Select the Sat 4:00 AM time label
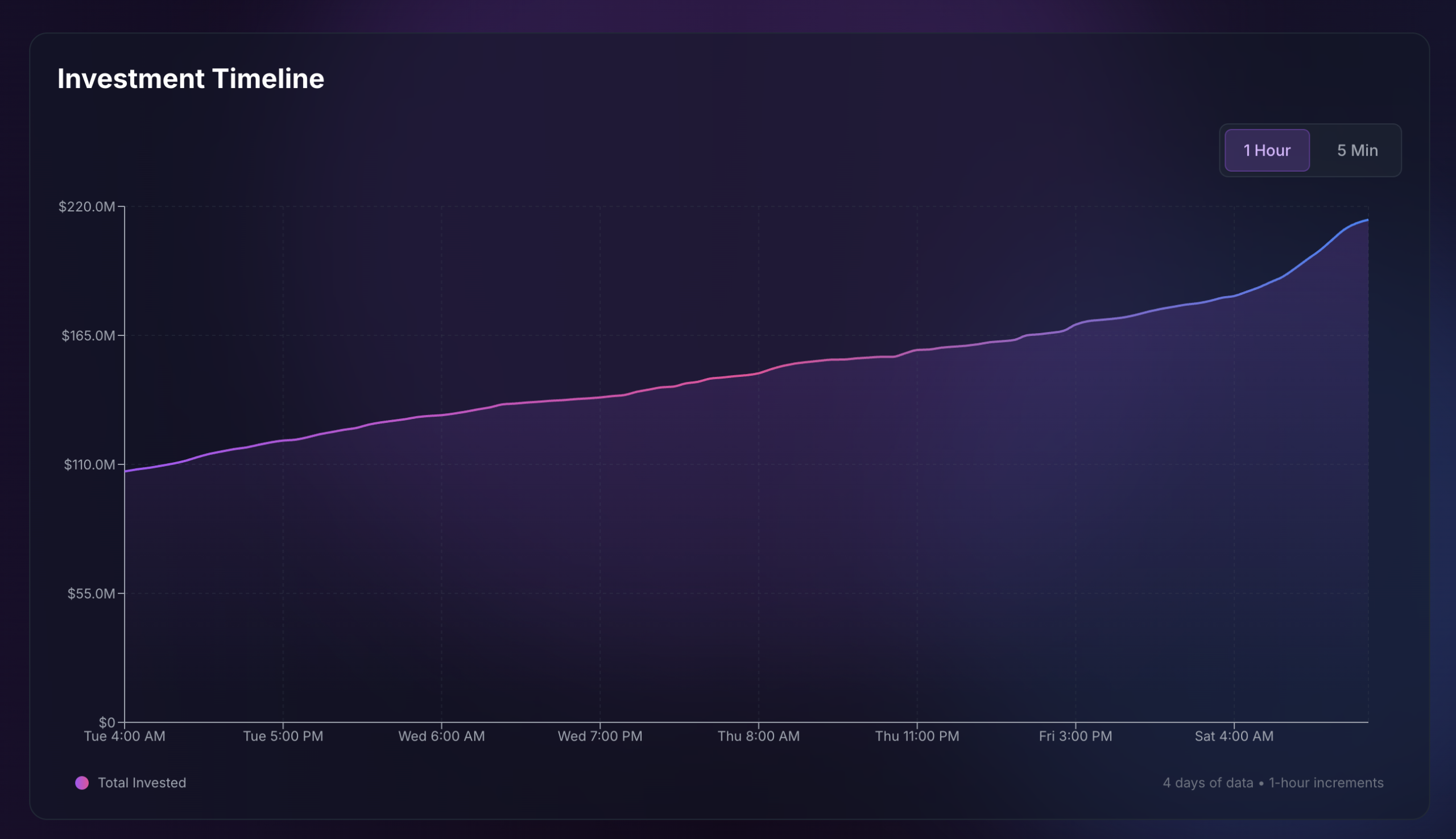Image resolution: width=1456 pixels, height=839 pixels. pos(1234,736)
